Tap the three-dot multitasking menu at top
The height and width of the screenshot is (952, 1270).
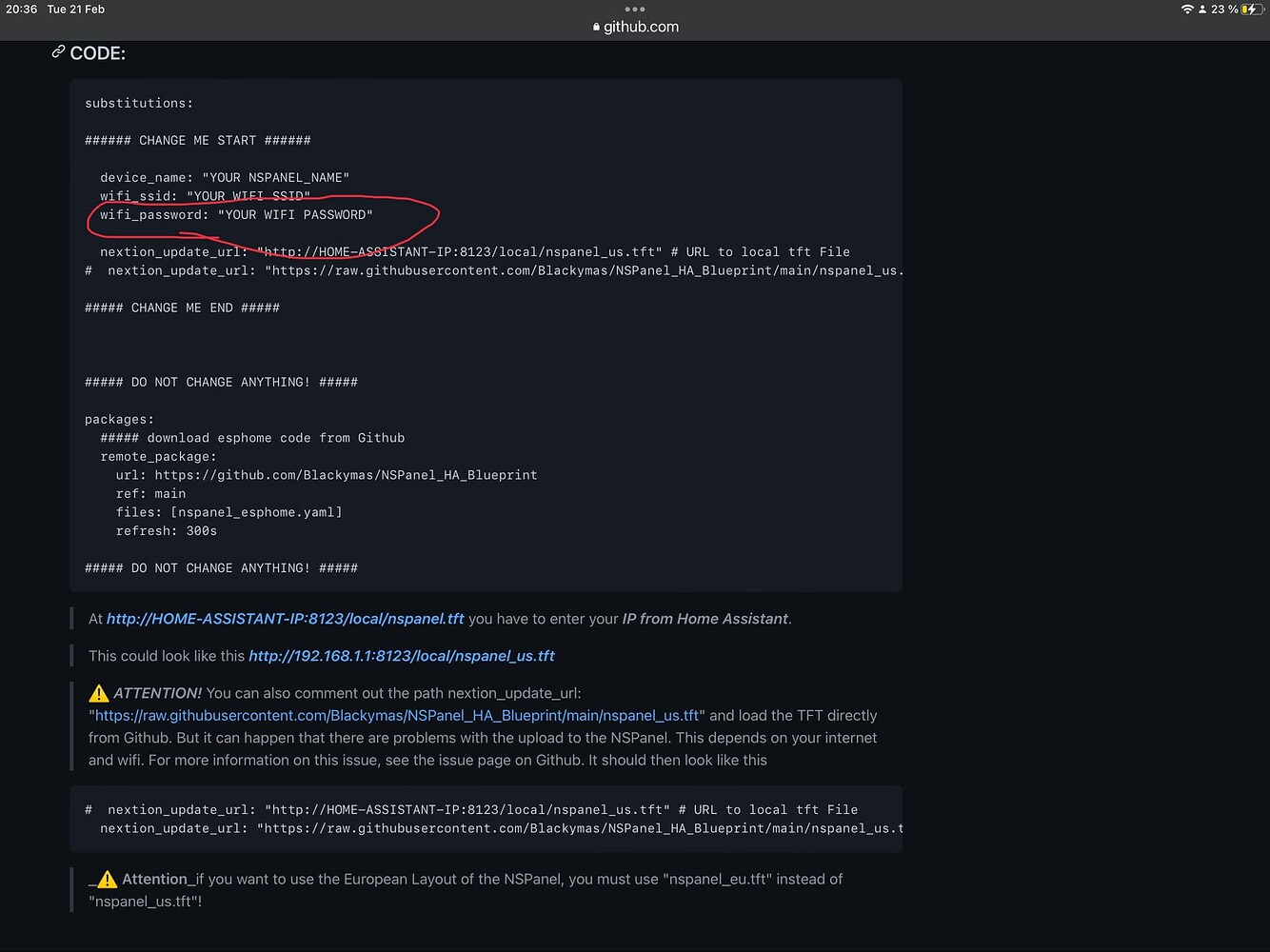click(x=635, y=10)
